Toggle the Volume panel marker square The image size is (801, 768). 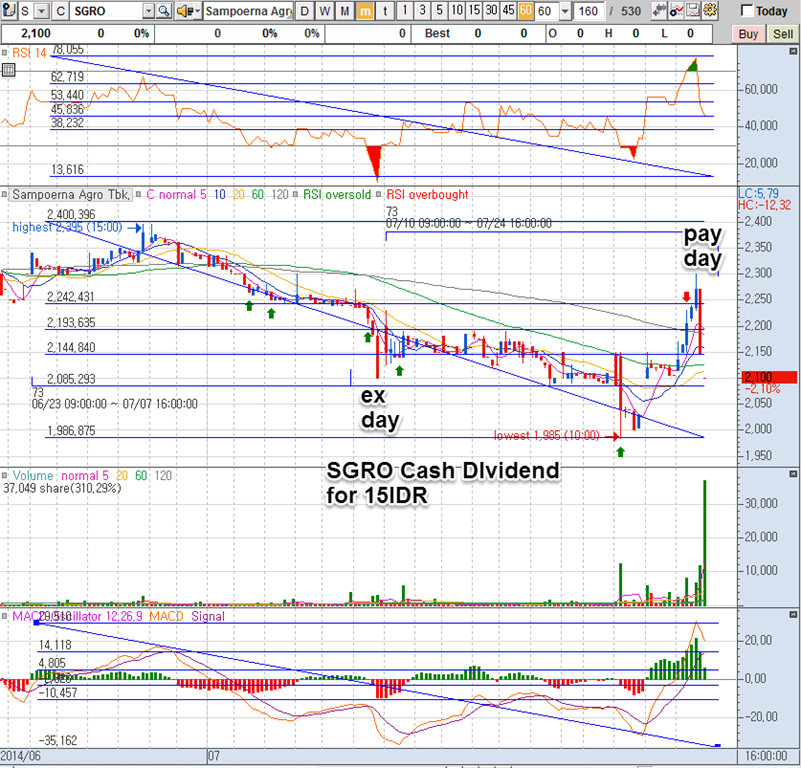point(5,476)
